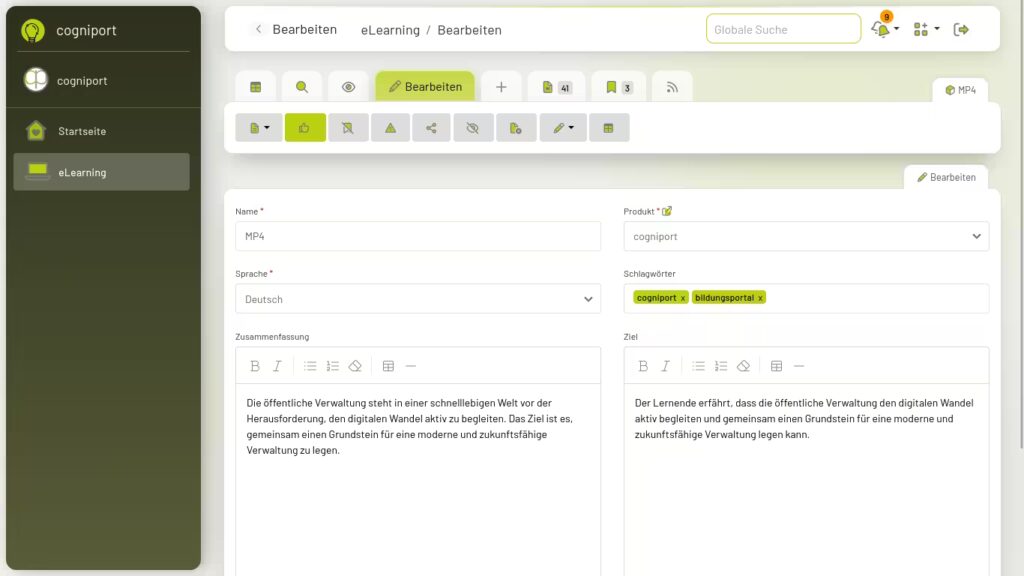This screenshot has width=1024, height=576.
Task: Open the notifications bell menu
Action: click(x=884, y=29)
